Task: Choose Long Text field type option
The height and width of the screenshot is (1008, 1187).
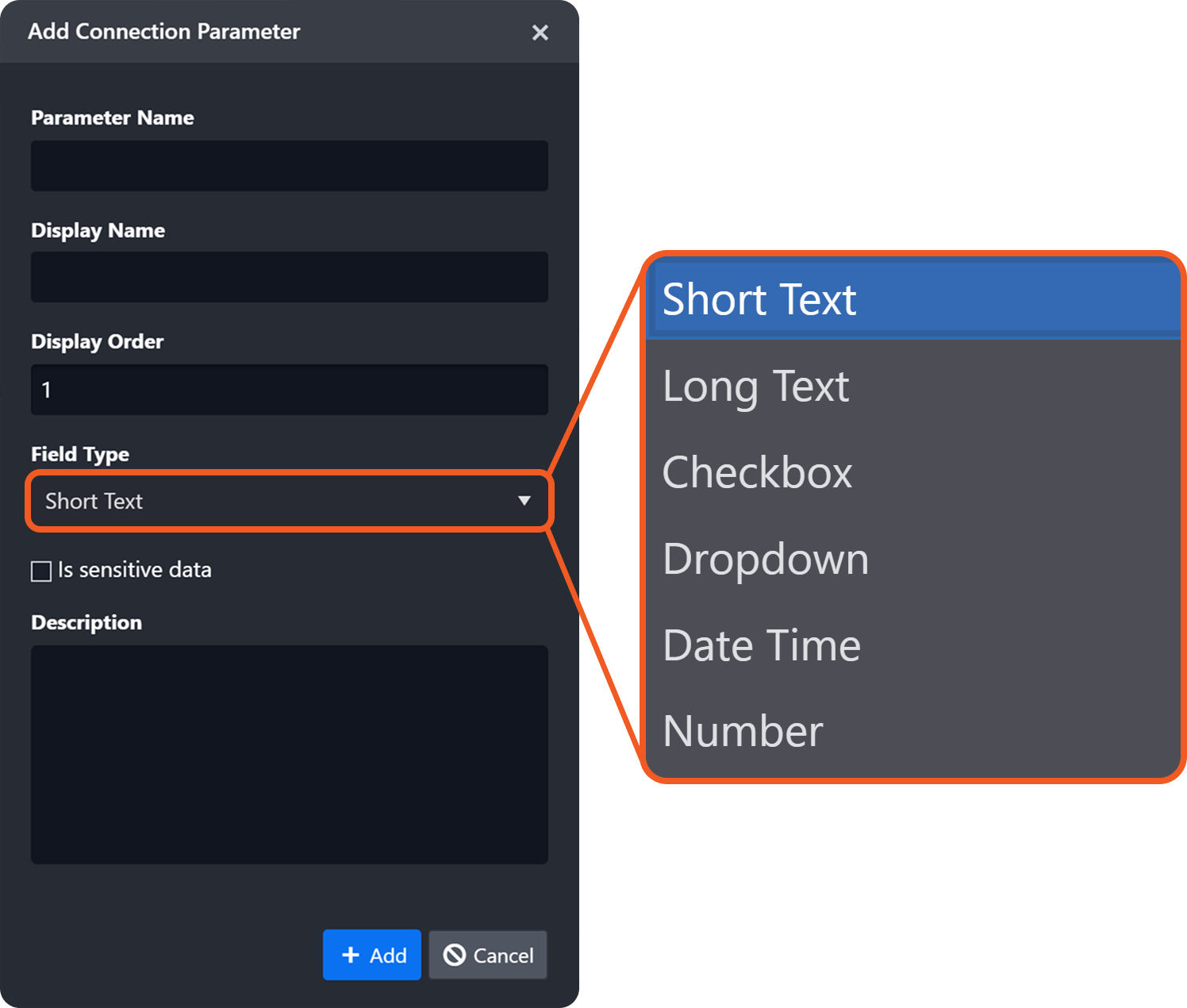Action: (912, 387)
